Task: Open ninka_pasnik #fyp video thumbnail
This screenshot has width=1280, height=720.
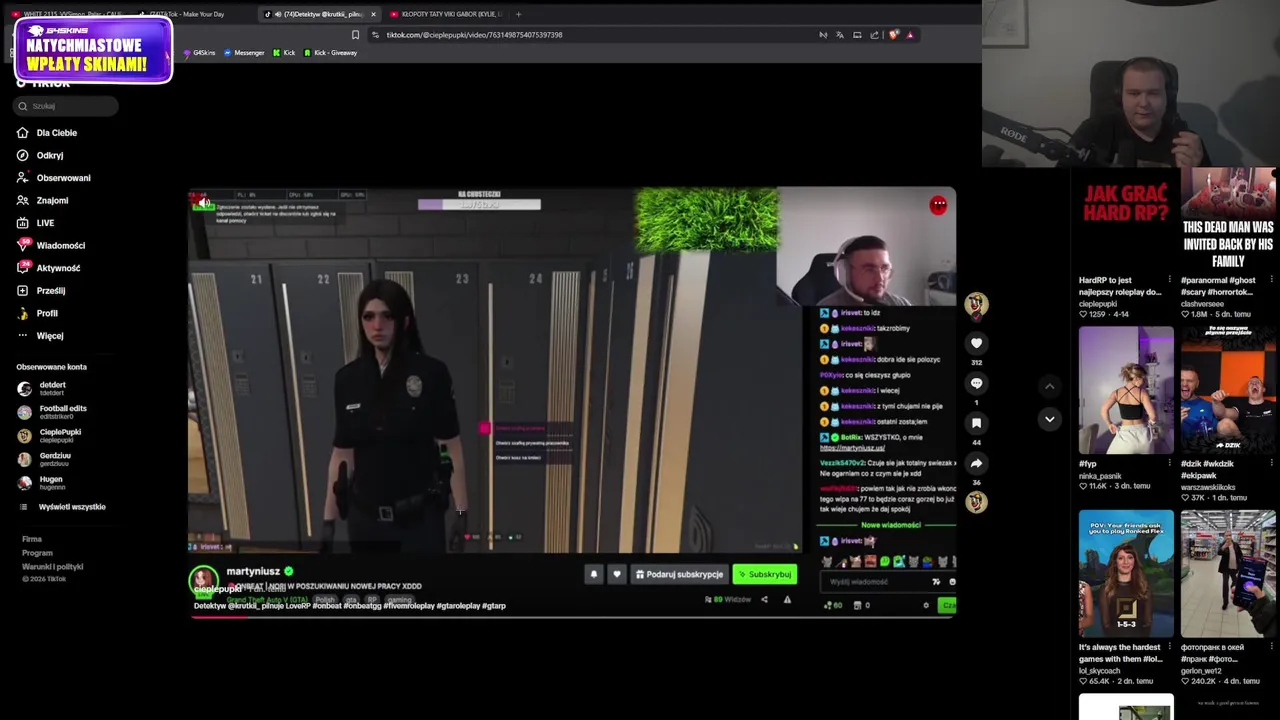Action: [1126, 390]
